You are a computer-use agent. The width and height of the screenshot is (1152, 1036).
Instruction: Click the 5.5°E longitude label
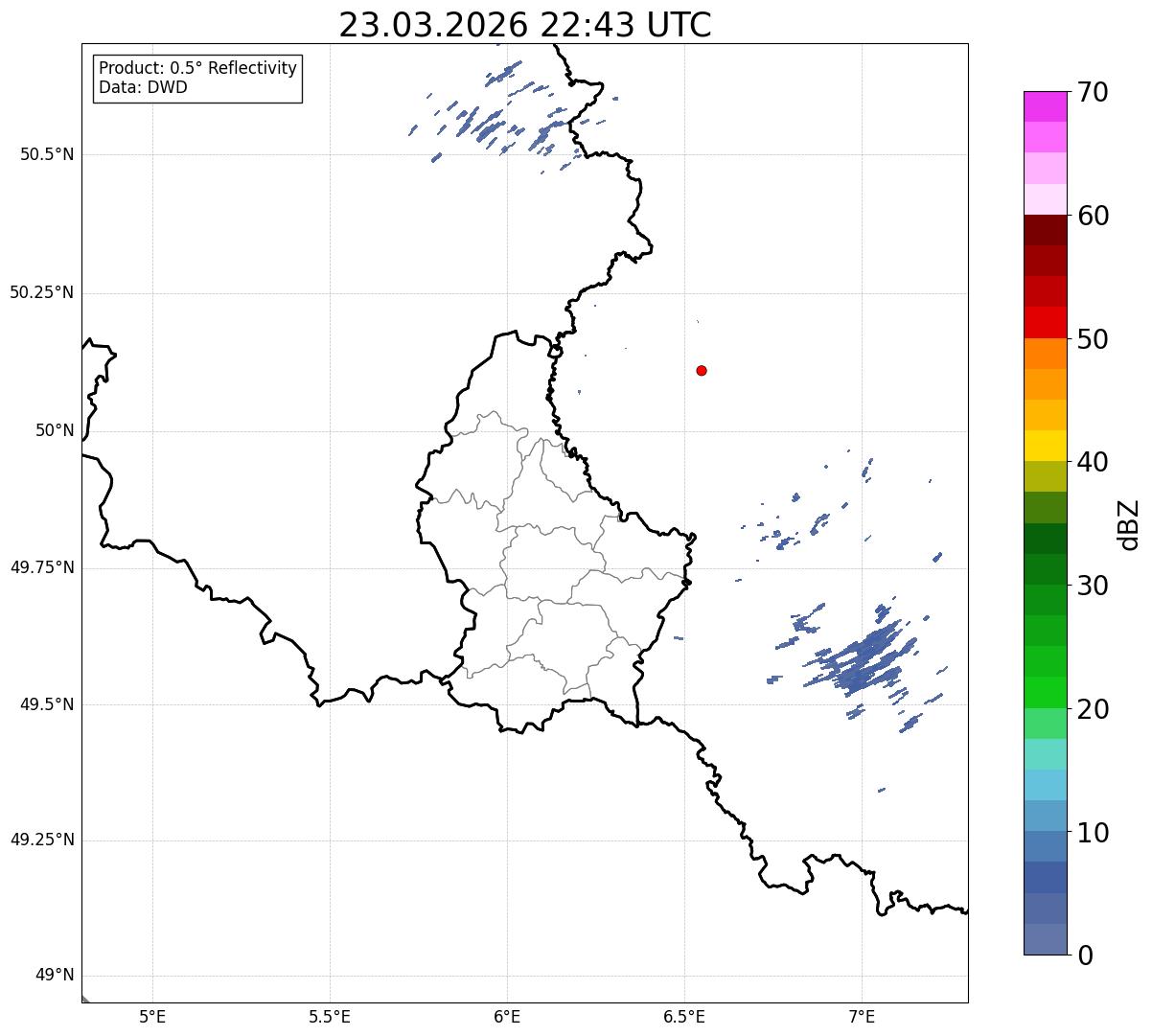click(x=330, y=1016)
